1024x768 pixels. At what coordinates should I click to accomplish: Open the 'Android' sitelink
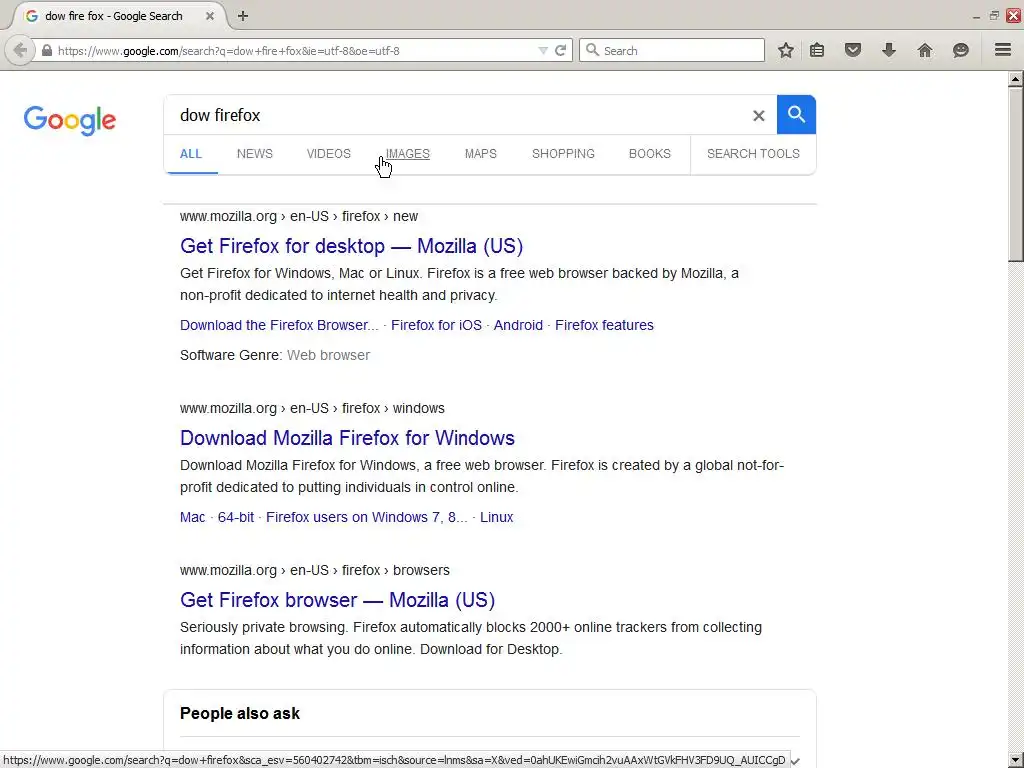click(518, 325)
